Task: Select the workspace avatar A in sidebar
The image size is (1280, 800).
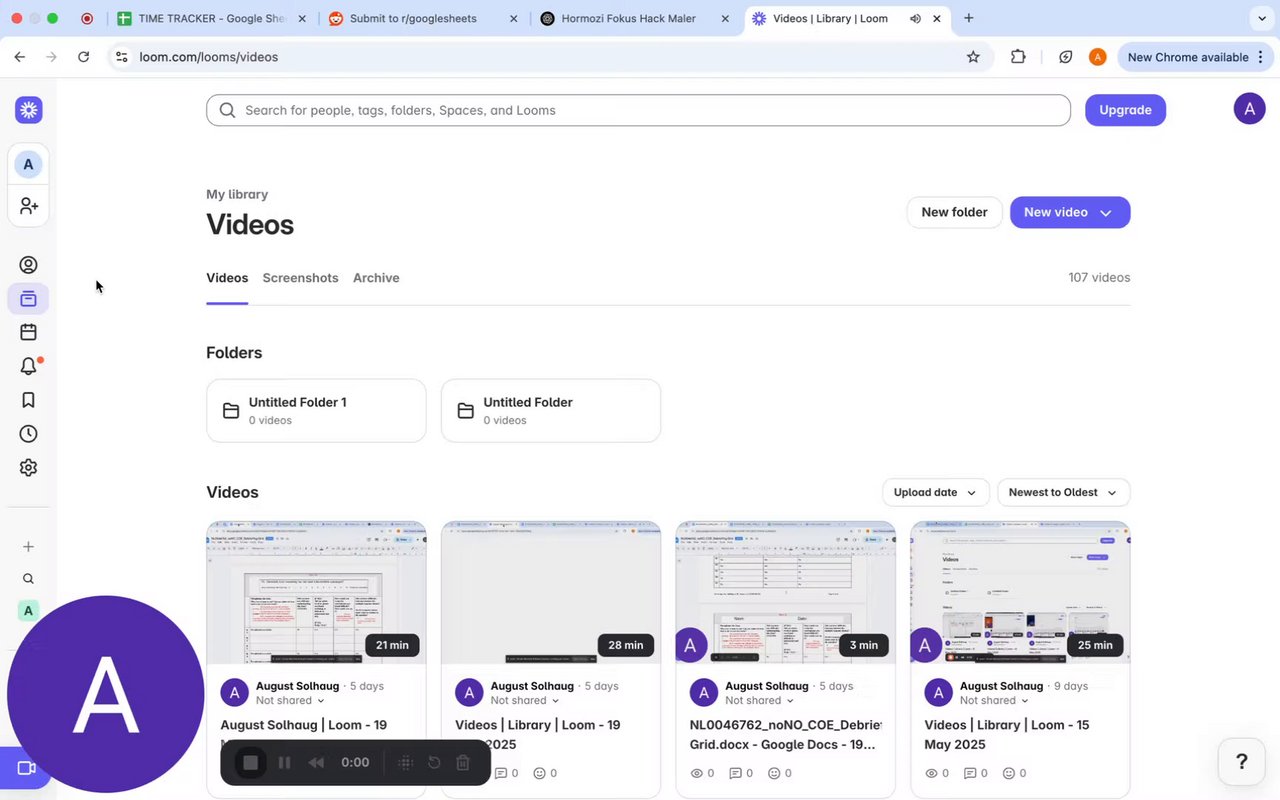Action: click(x=28, y=164)
